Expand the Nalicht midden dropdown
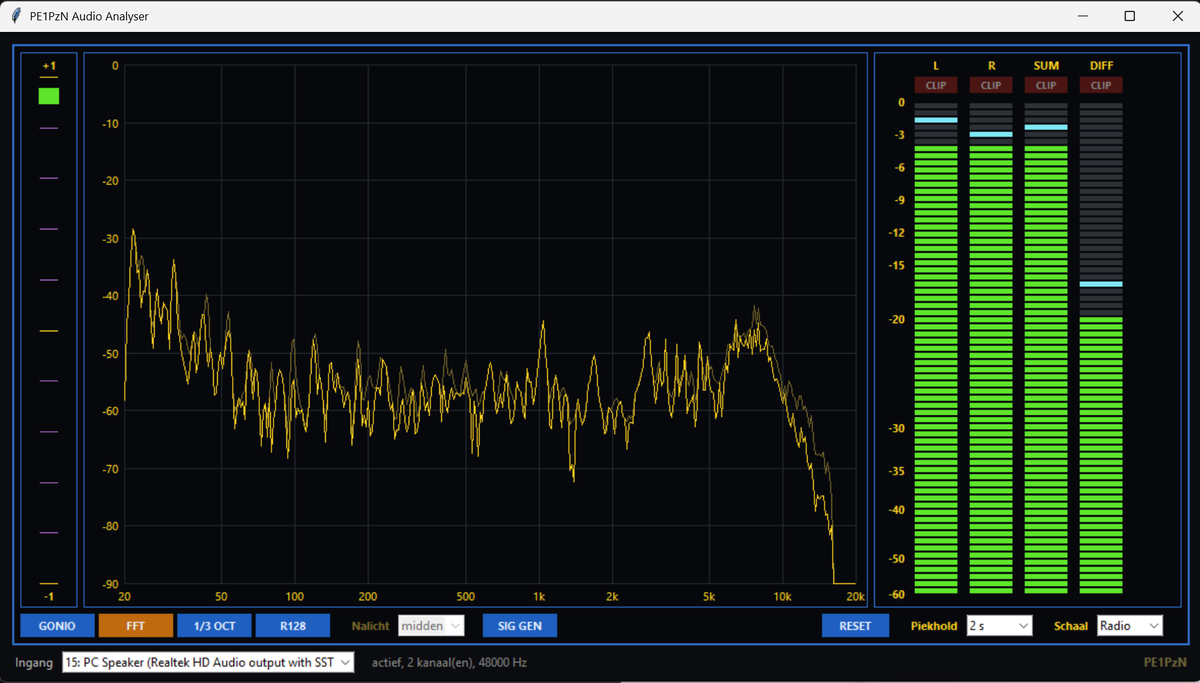The width and height of the screenshot is (1200, 683). [x=431, y=625]
